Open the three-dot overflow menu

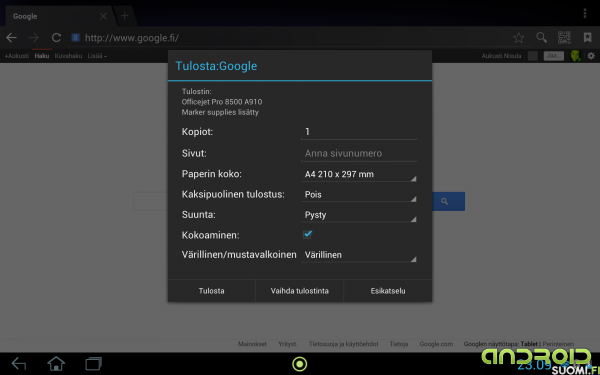pyautogui.click(x=585, y=13)
